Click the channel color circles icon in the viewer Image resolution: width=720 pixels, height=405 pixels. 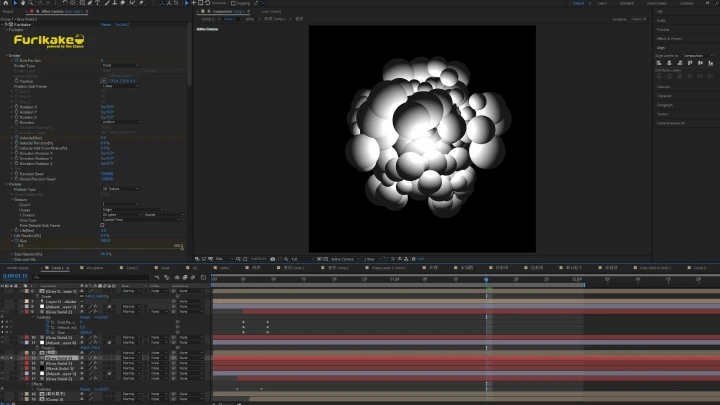286,259
